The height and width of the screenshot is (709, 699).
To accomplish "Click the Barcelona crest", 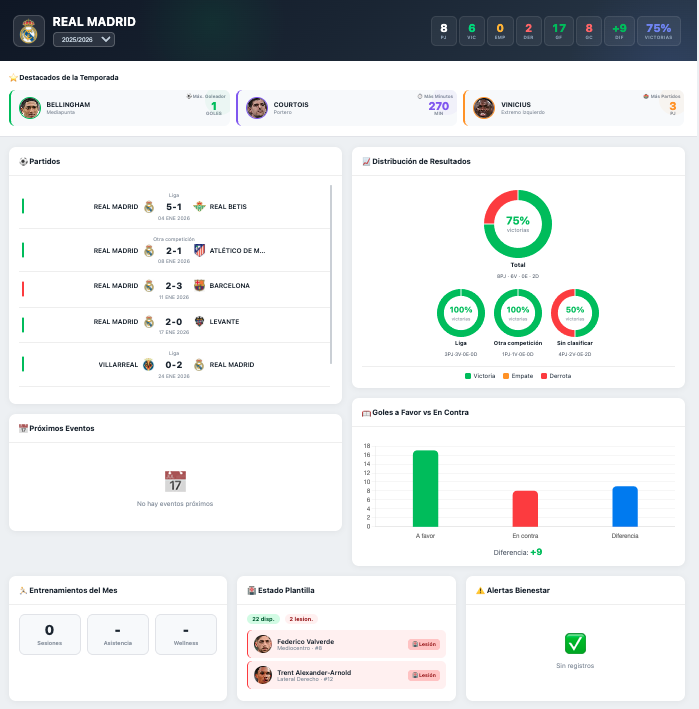I will click(199, 285).
